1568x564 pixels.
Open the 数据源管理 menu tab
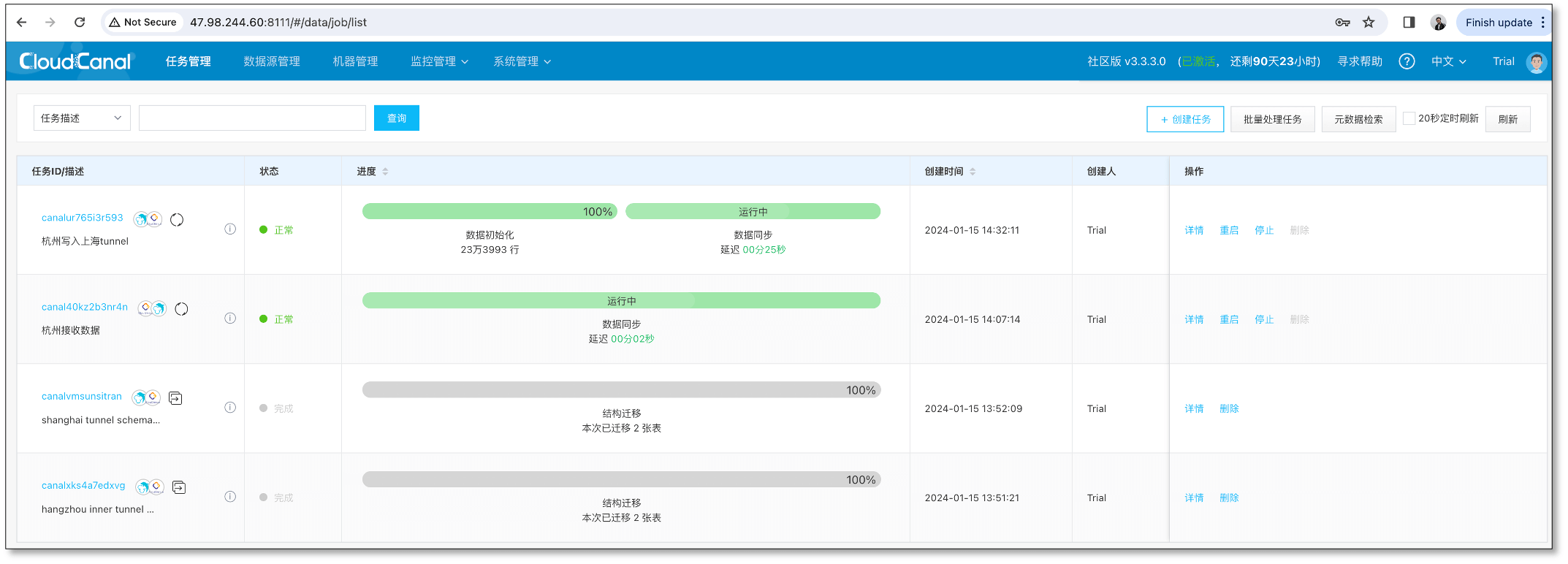[x=272, y=61]
